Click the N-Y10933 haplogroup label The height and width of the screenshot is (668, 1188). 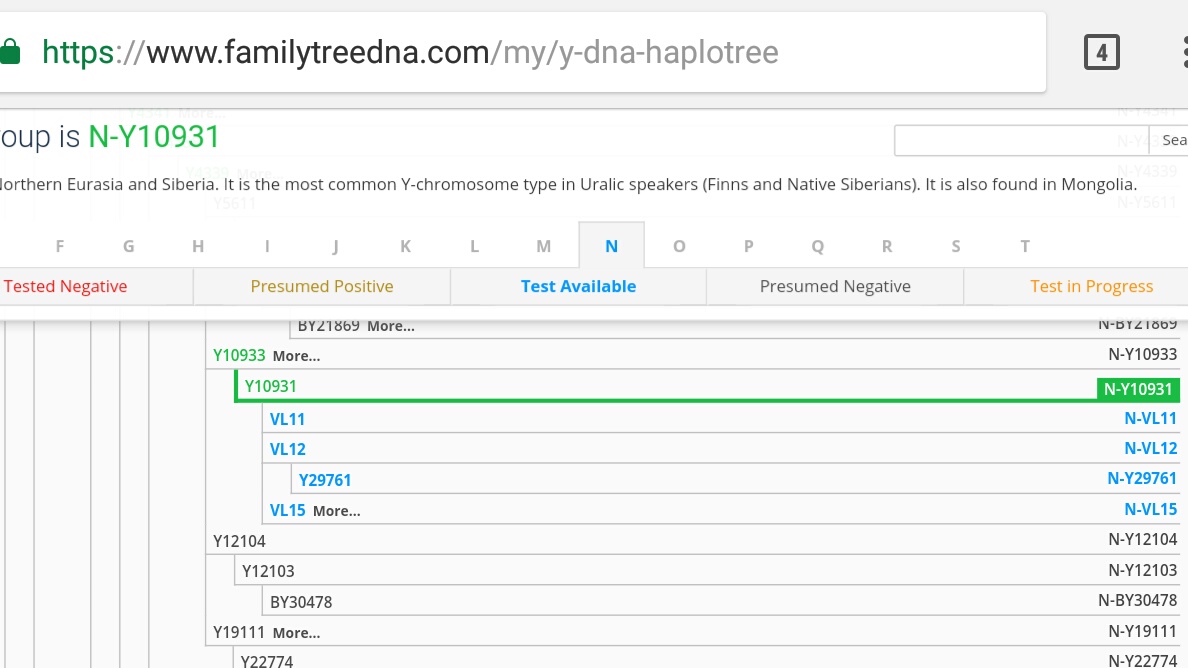pos(1143,354)
